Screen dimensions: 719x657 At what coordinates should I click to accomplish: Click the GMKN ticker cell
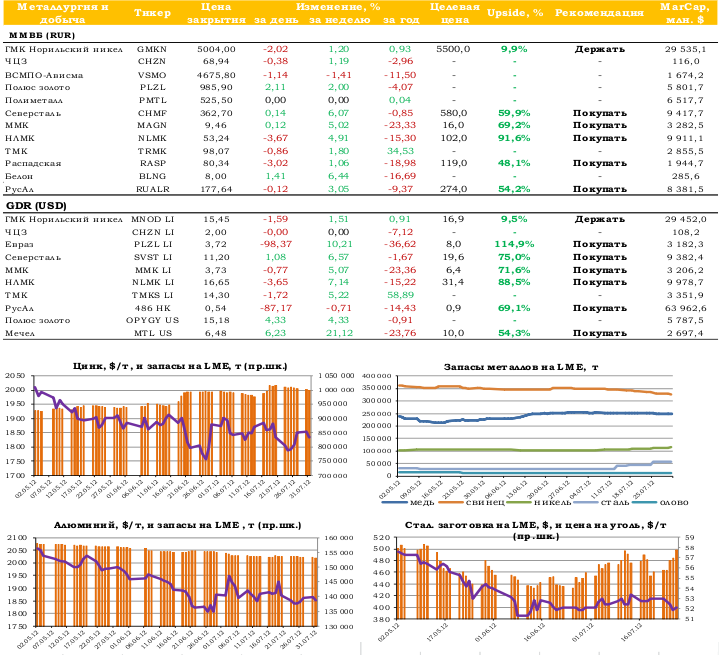(152, 49)
